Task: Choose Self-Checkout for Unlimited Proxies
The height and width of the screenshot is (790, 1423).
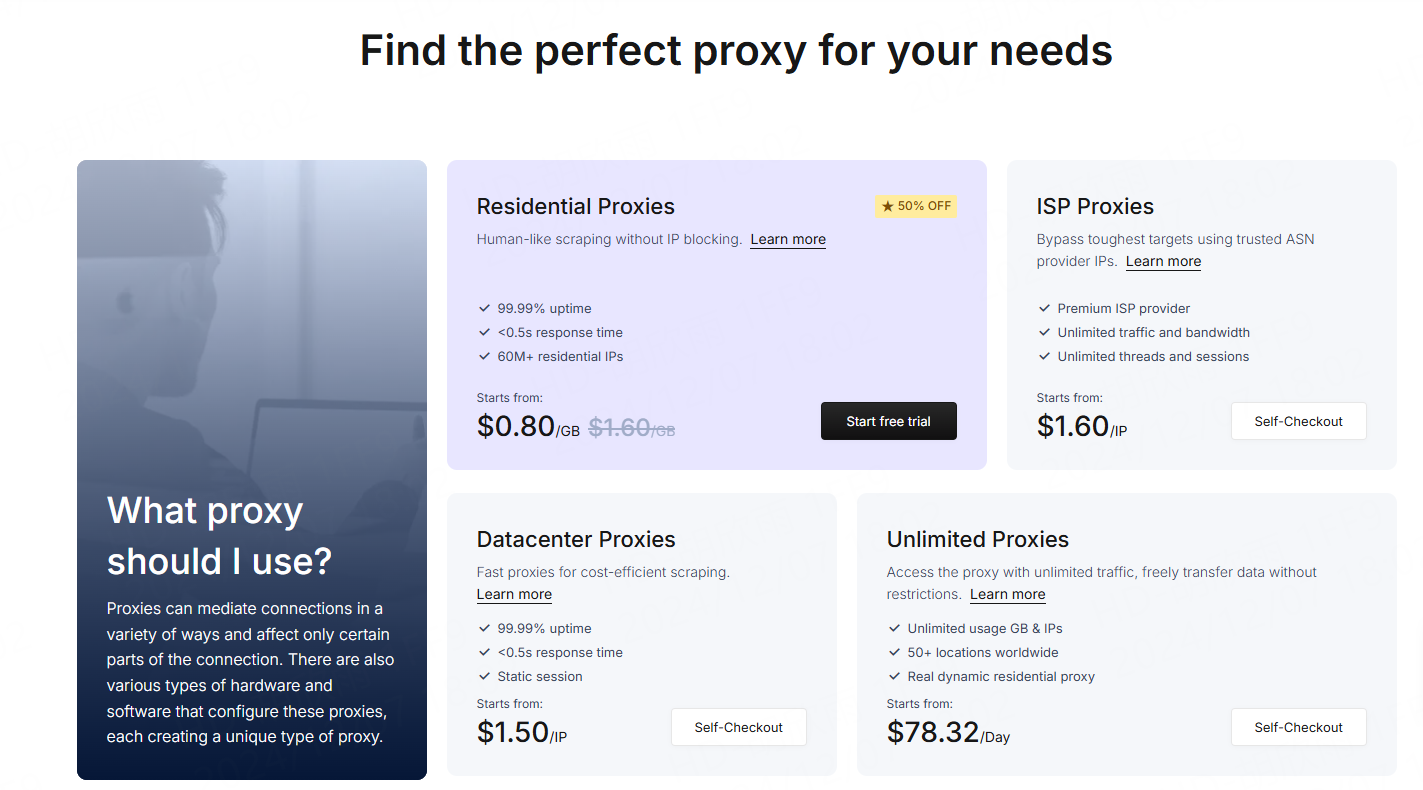Action: click(x=1298, y=727)
